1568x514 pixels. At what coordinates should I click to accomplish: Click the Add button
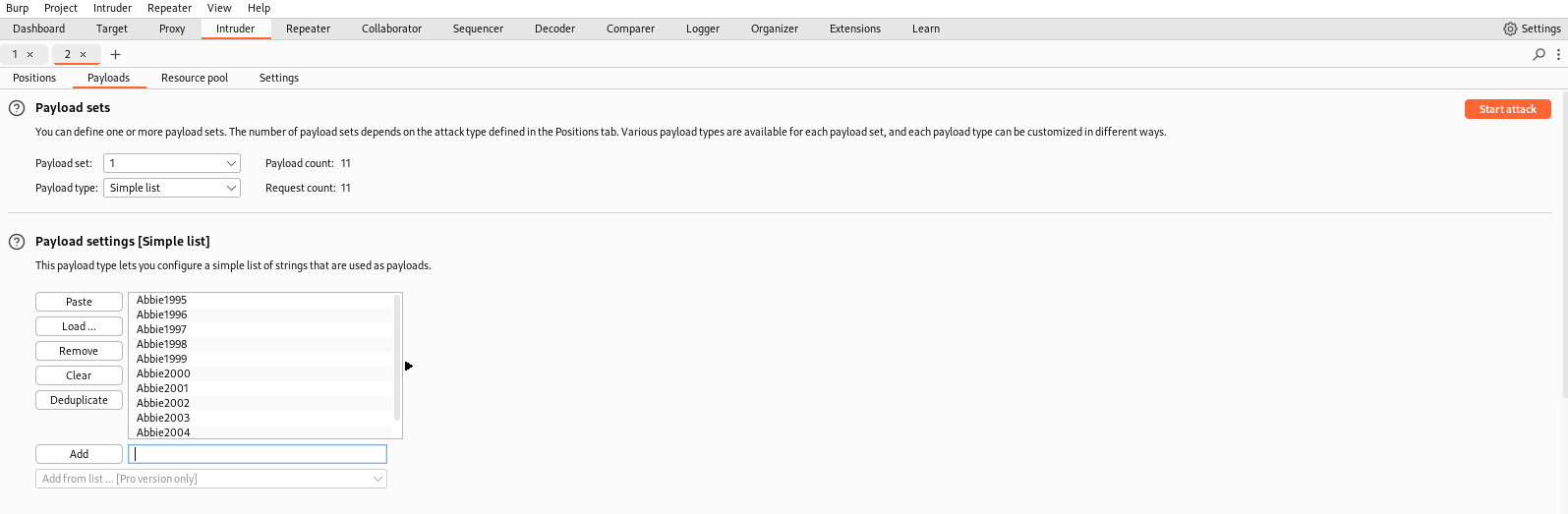(x=79, y=454)
